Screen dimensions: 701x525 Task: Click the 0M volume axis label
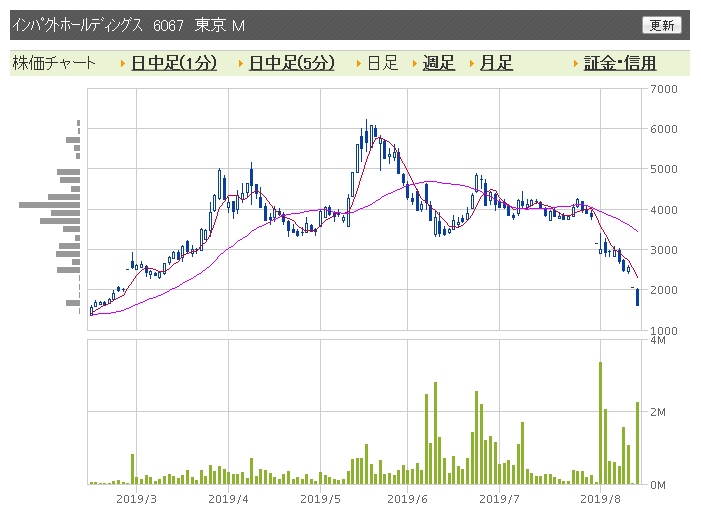658,485
